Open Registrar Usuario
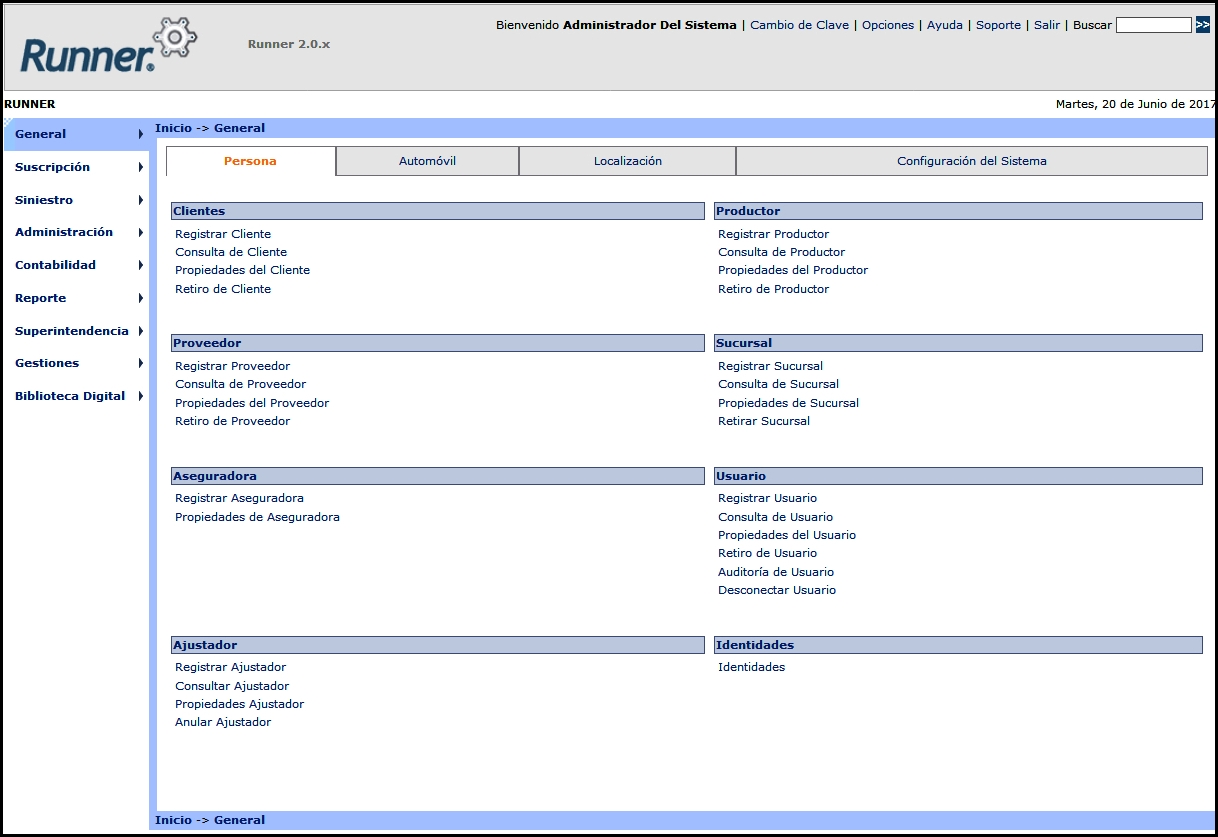The height and width of the screenshot is (837, 1218). pyautogui.click(x=767, y=498)
